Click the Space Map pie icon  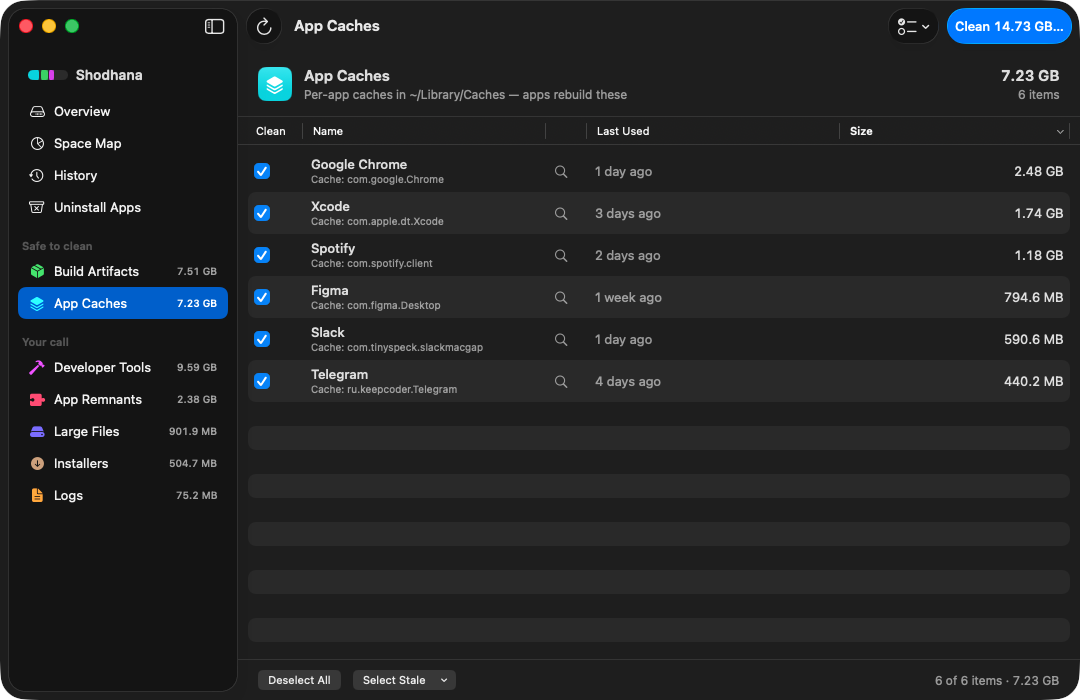coord(37,143)
